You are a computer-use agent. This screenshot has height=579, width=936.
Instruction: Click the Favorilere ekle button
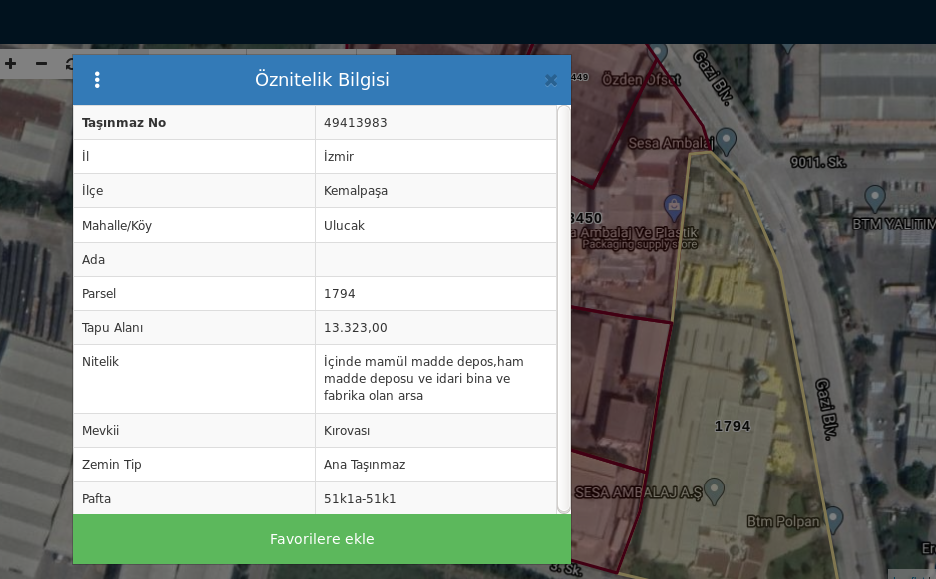322,539
